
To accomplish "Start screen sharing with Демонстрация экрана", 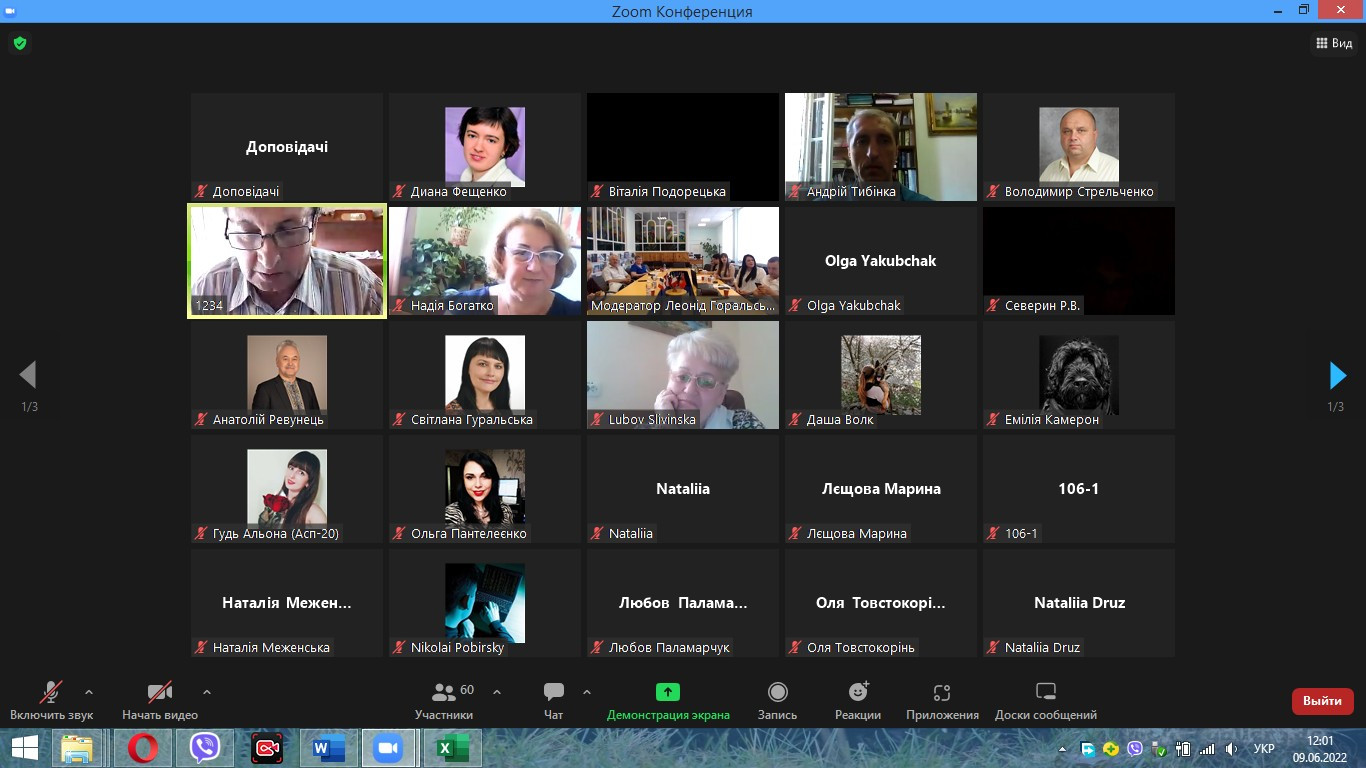I will (667, 692).
